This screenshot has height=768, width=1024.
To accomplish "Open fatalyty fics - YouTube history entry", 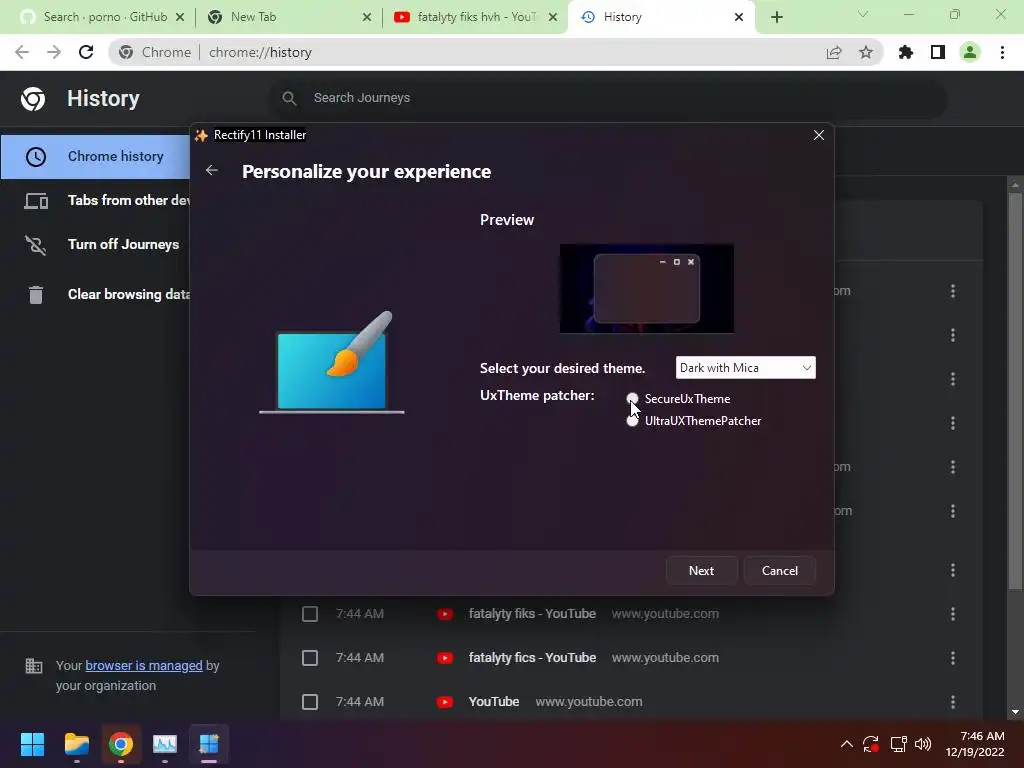I will coord(532,658).
